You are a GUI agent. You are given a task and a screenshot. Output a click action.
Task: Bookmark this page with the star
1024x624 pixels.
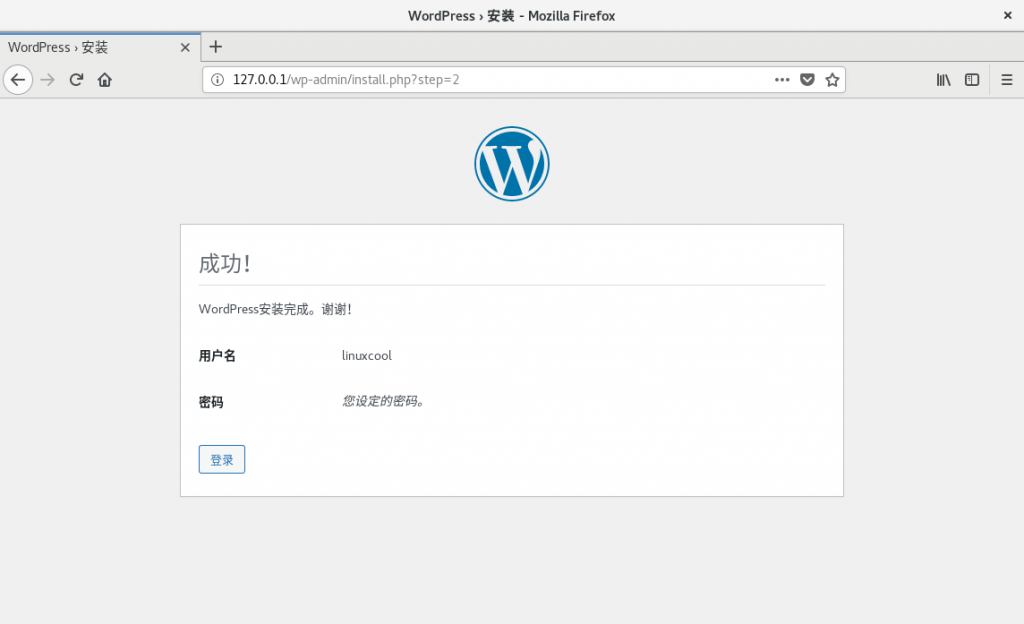coord(831,80)
